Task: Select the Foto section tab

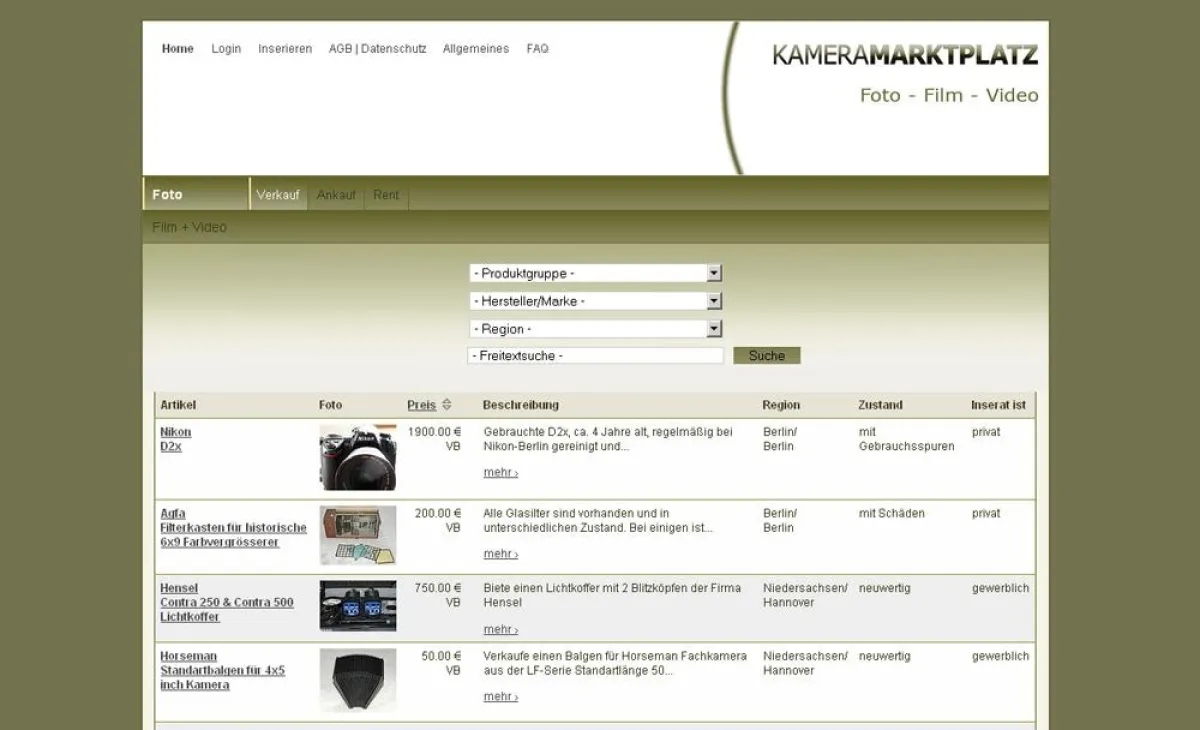Action: pyautogui.click(x=168, y=194)
